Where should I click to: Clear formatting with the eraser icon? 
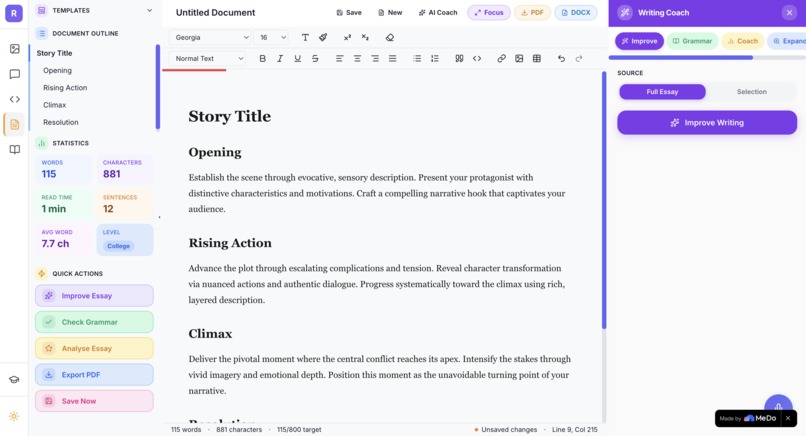click(390, 38)
